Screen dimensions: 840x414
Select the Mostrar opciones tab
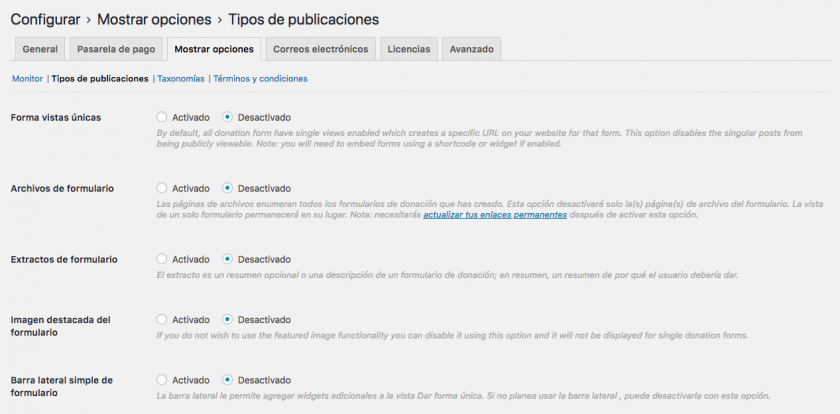point(213,49)
